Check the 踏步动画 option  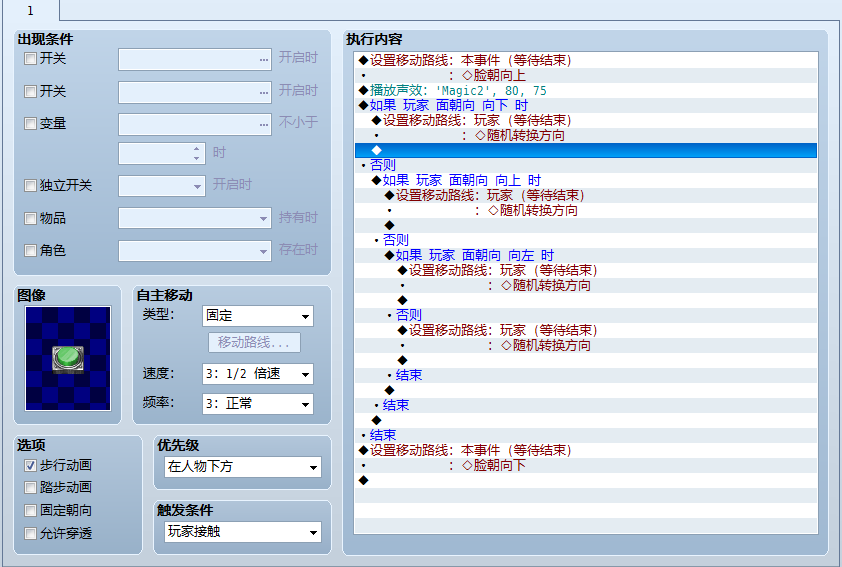coord(31,488)
